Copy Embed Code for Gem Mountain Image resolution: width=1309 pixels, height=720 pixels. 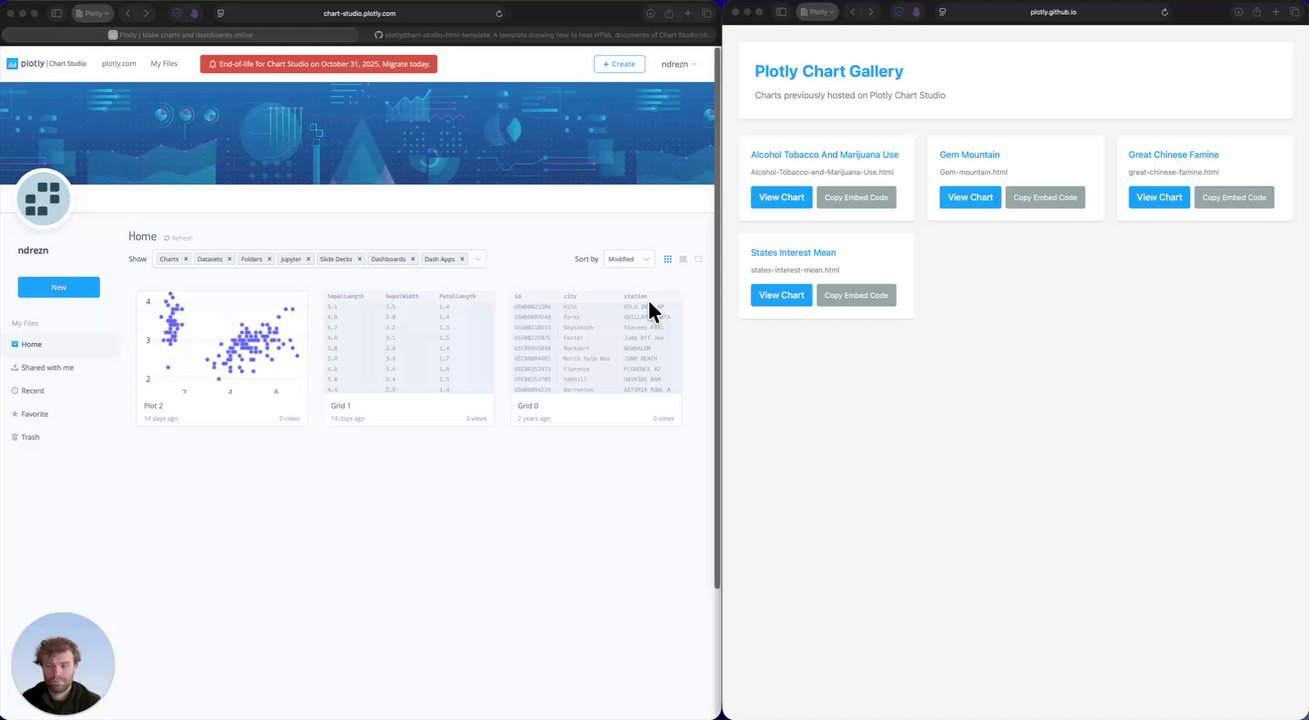point(1045,197)
